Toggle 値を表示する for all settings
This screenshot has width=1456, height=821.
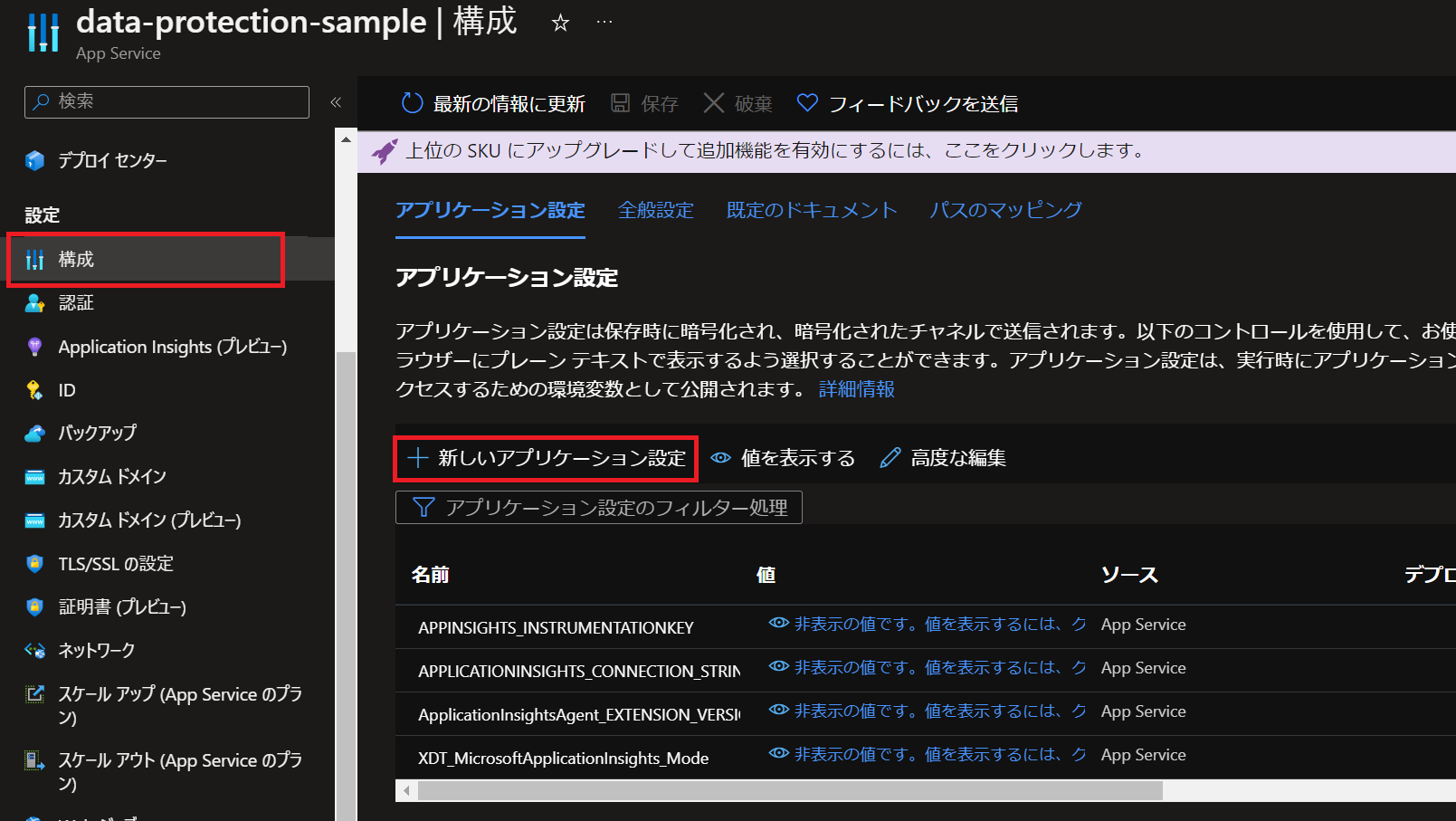coord(783,458)
